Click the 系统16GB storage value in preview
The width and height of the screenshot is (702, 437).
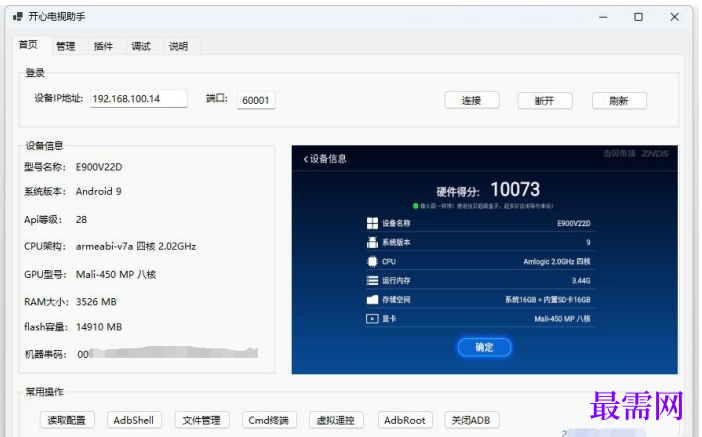click(548, 300)
